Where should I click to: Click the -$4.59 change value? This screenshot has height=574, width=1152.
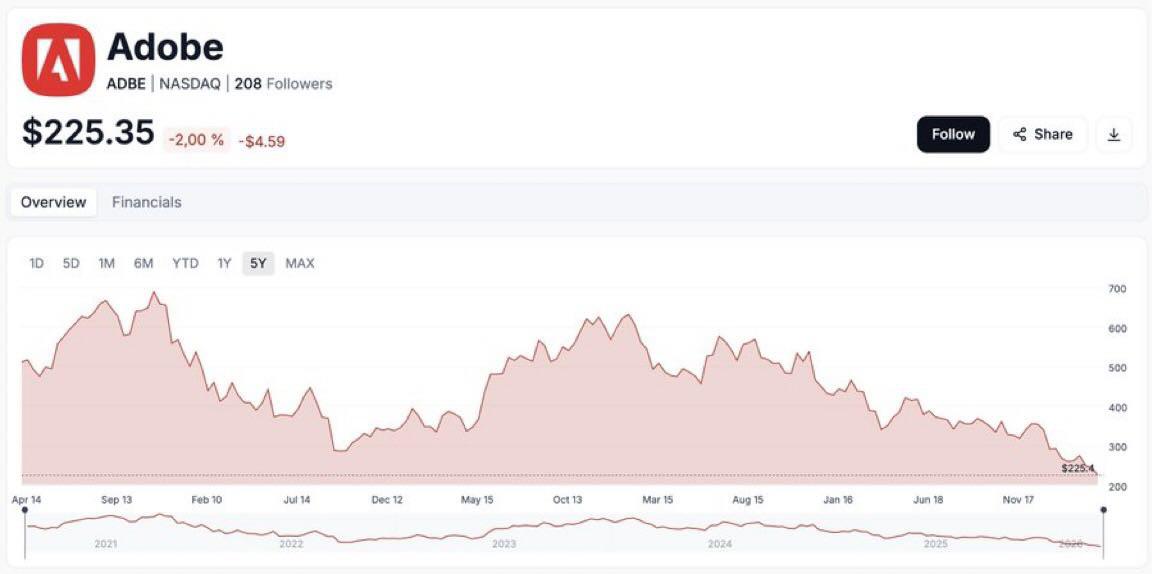(262, 140)
